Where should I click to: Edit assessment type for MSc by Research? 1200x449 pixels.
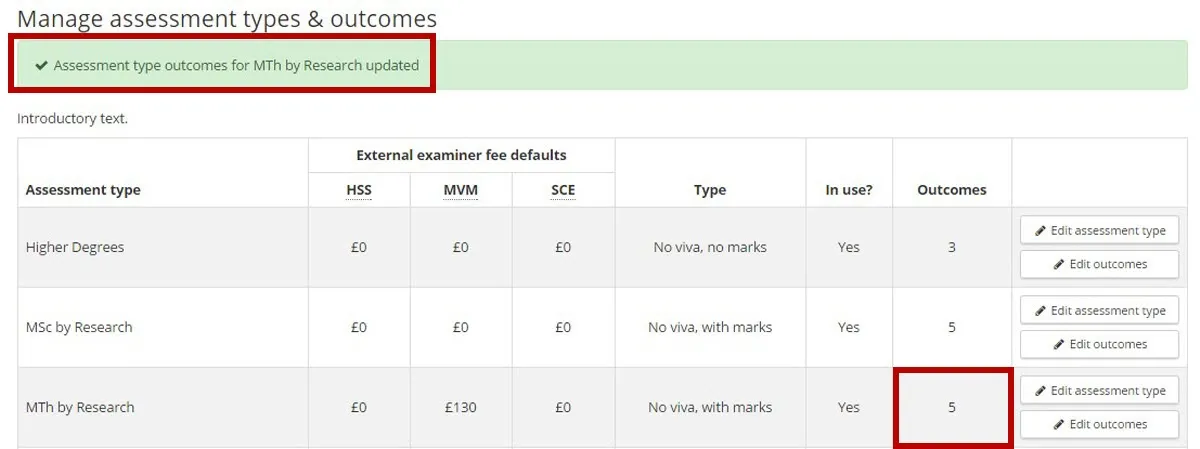click(x=1099, y=311)
